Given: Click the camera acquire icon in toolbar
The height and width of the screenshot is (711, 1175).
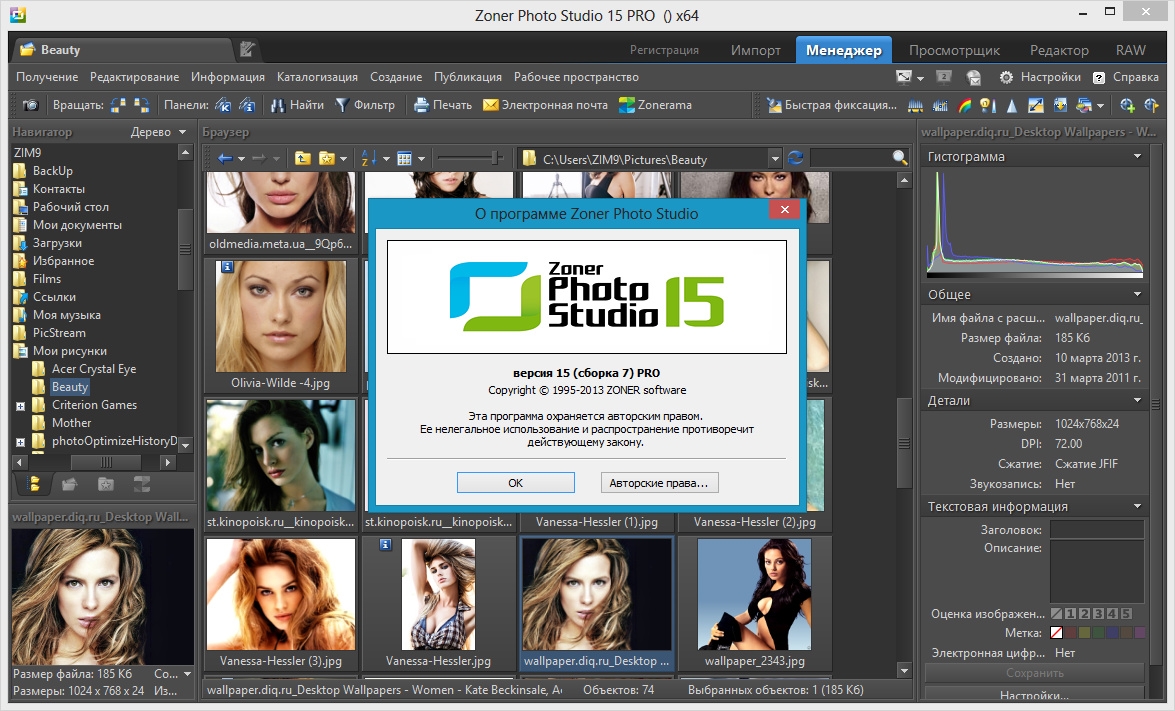Looking at the screenshot, I should point(31,106).
